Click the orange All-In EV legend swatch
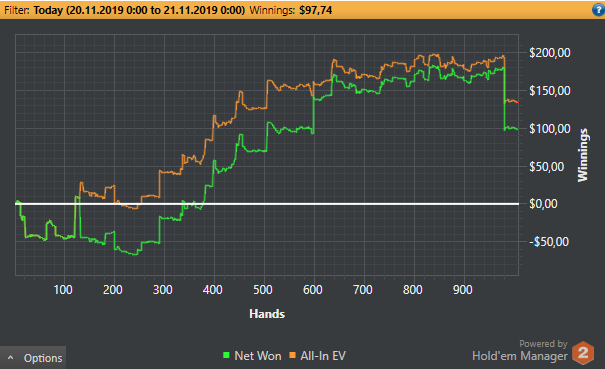 tap(293, 355)
